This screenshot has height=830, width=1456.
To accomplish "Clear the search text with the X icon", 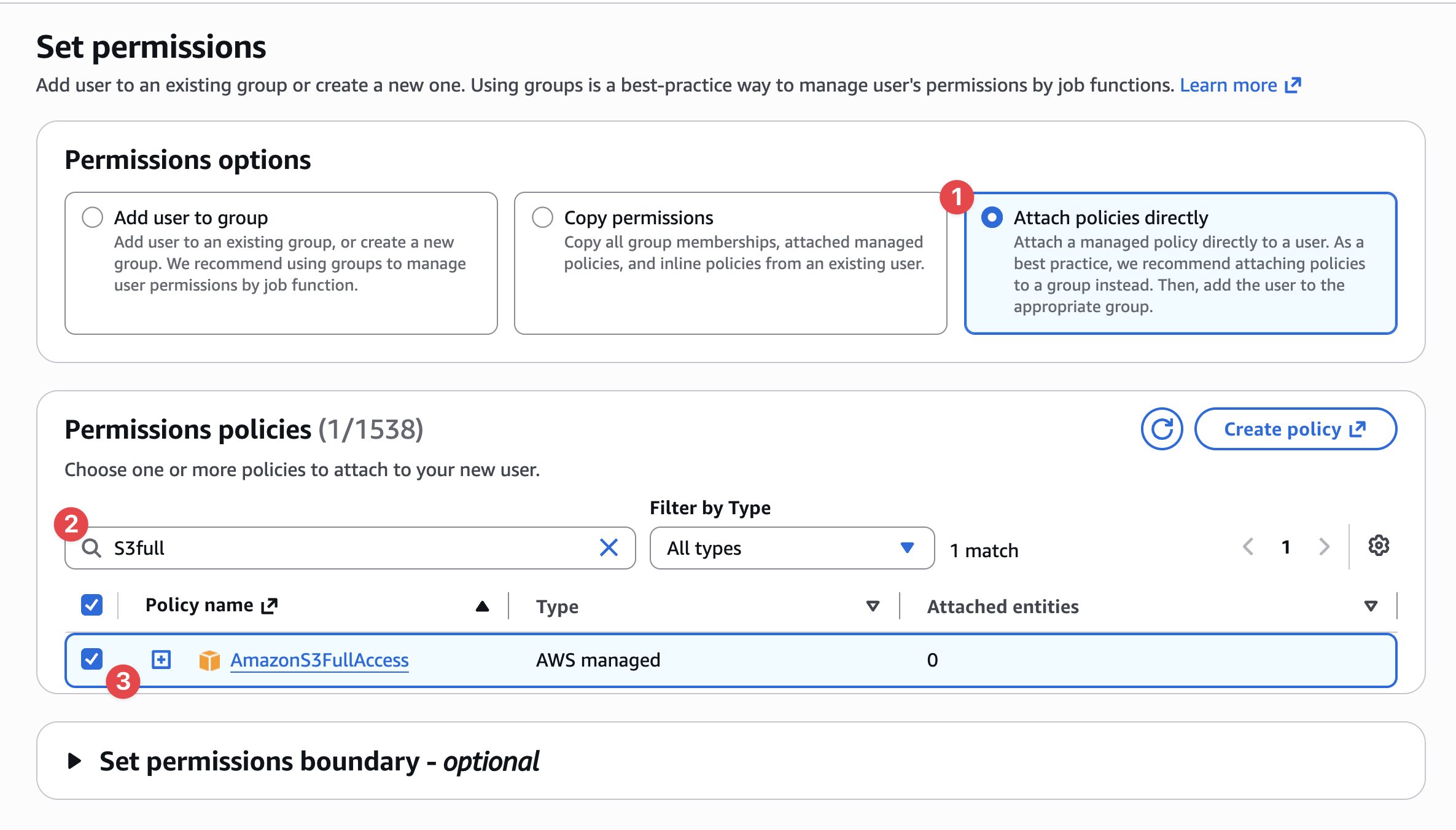I will 609,547.
